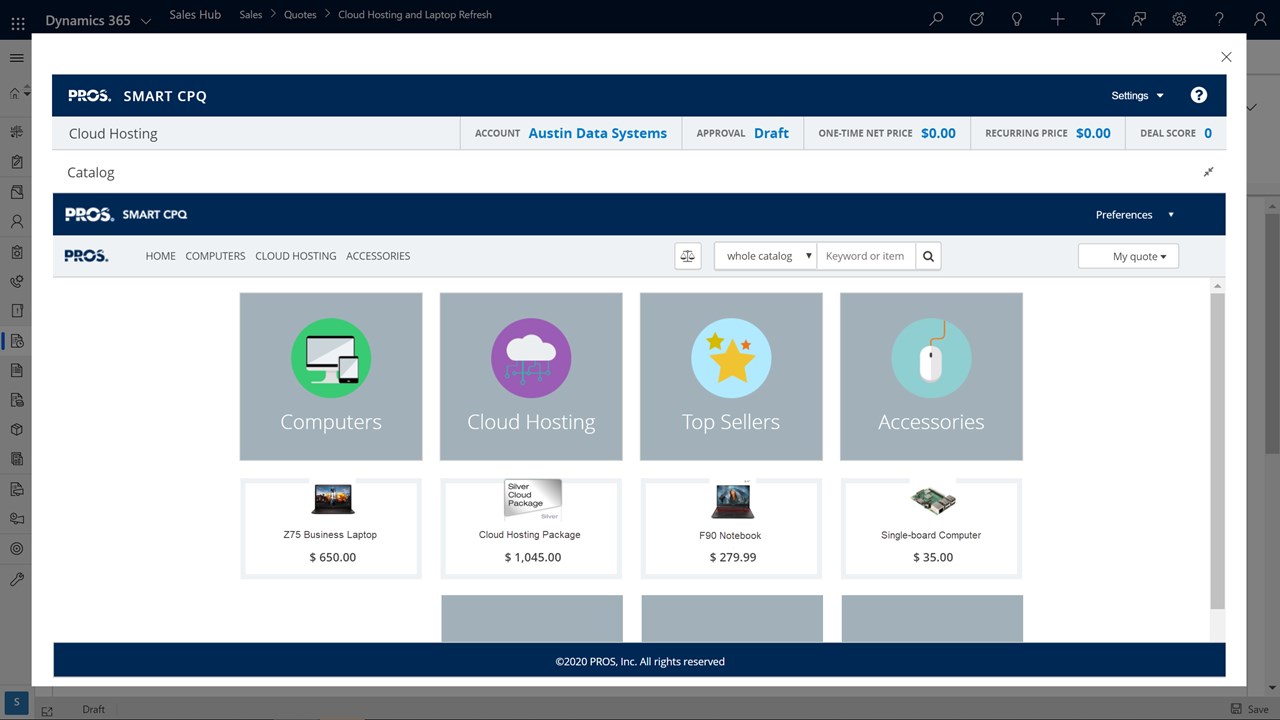Viewport: 1280px width, 720px height.
Task: Click the Deal Score value 0
Action: tap(1208, 133)
